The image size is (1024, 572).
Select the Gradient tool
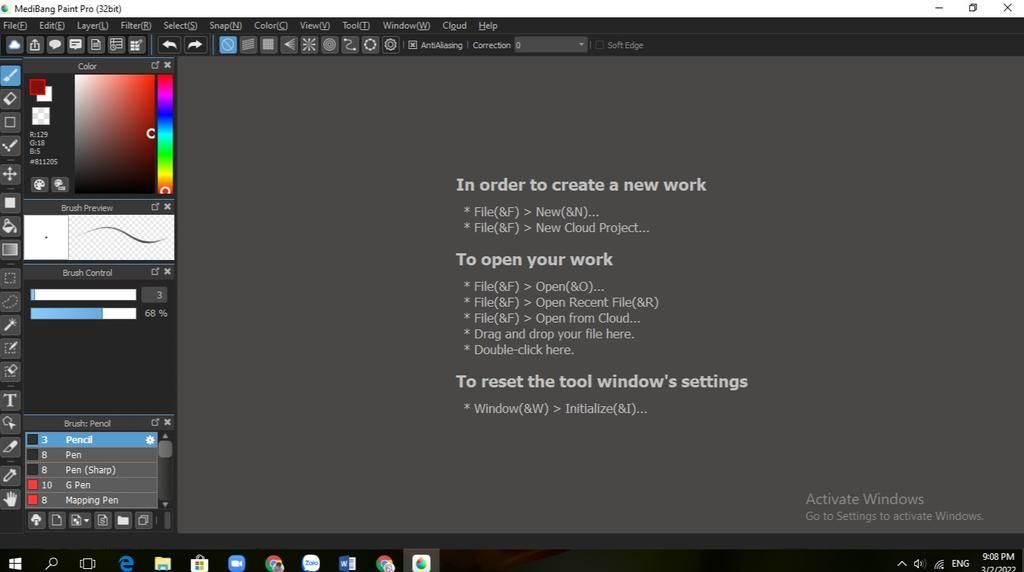coord(10,249)
